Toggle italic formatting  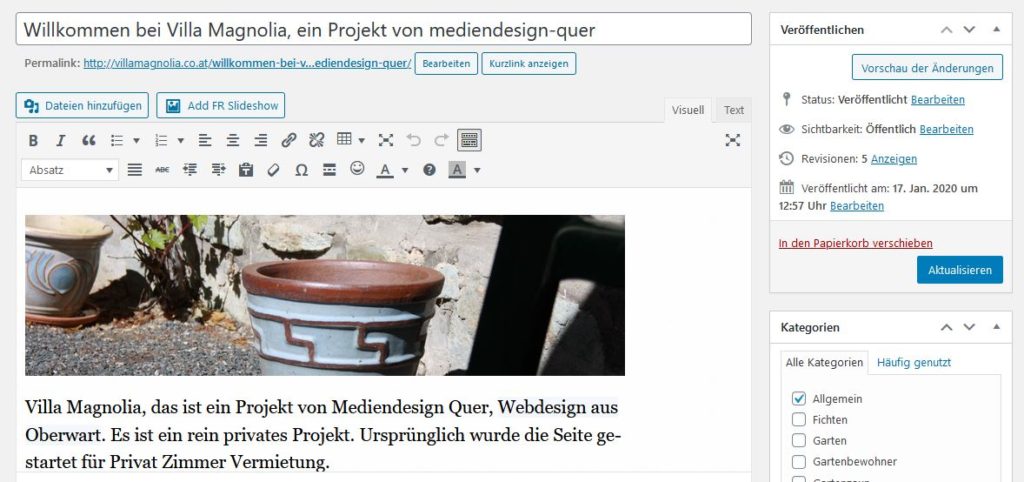(x=61, y=140)
